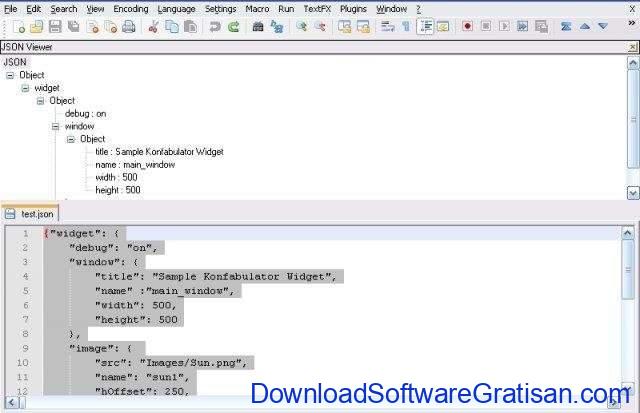Image resolution: width=640 pixels, height=413 pixels.
Task: Click the Close All documents icon
Action: click(111, 27)
